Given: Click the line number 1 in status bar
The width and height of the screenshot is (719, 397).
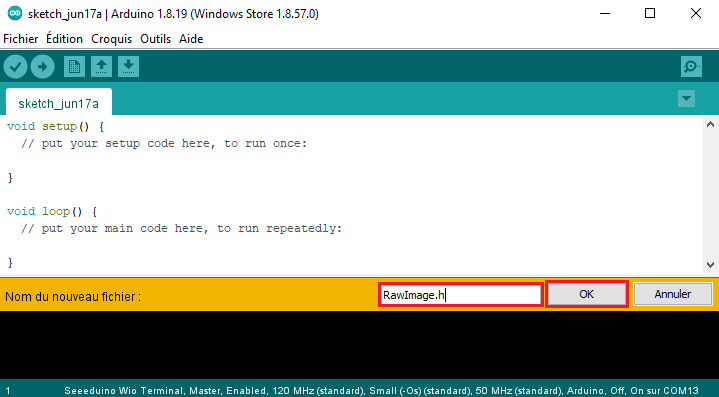Looking at the screenshot, I should point(8,391).
